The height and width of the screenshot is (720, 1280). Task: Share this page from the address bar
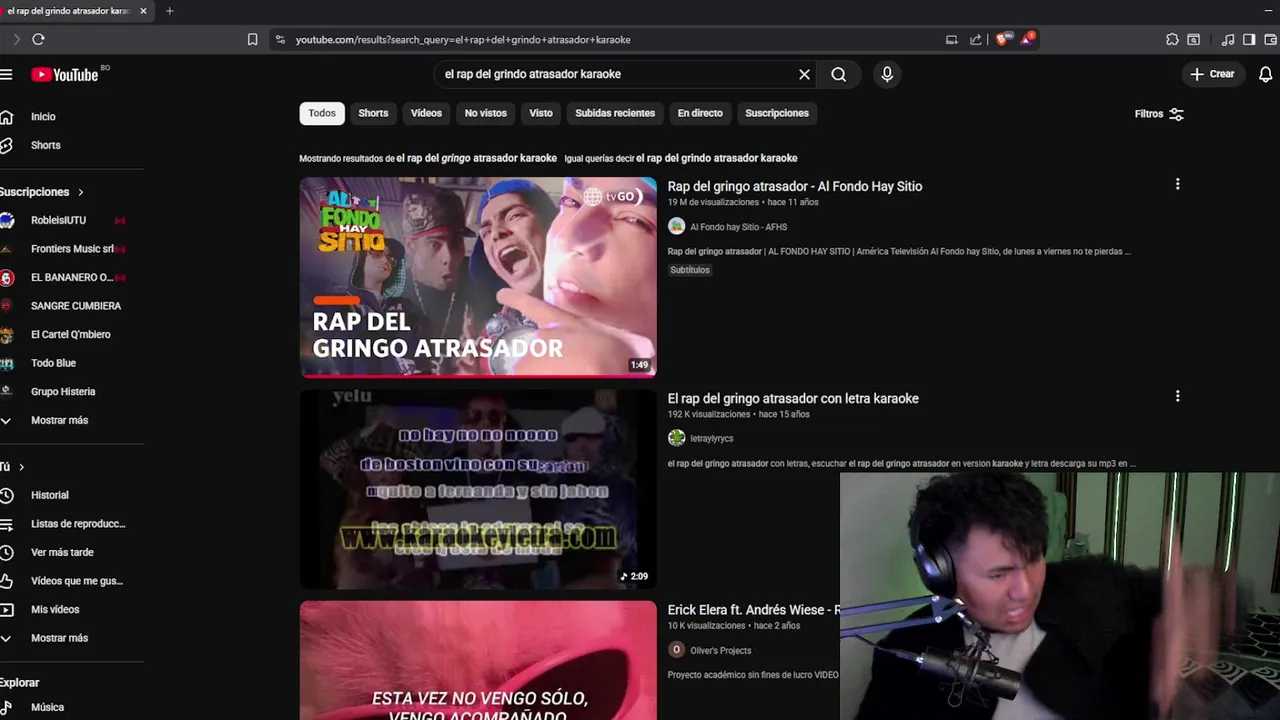(976, 40)
